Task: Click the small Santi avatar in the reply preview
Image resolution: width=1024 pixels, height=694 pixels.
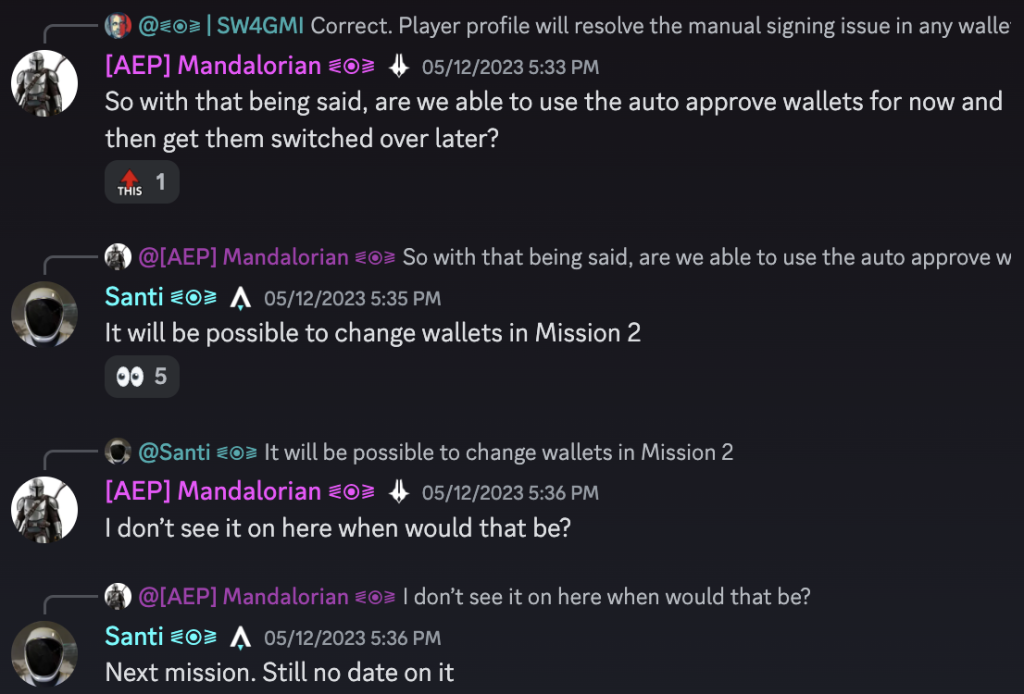Action: pos(117,452)
